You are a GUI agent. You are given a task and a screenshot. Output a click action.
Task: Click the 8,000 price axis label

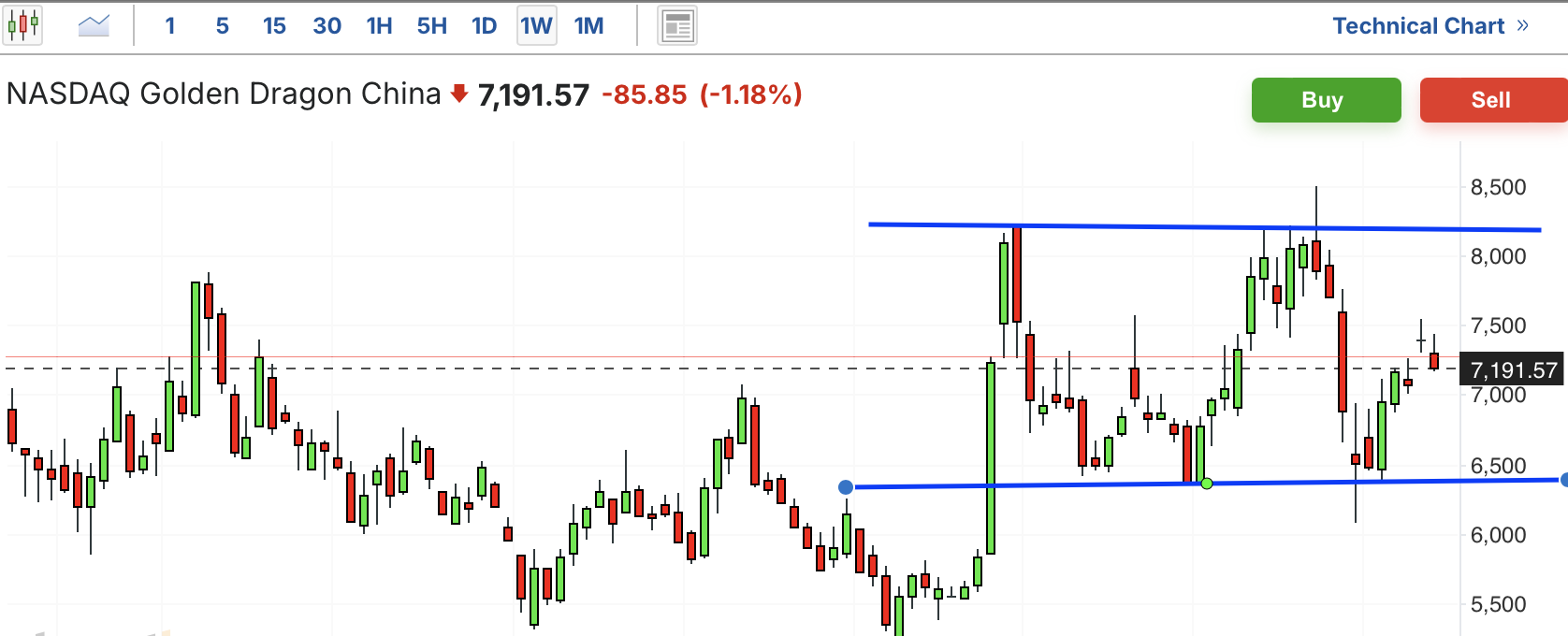click(x=1498, y=256)
